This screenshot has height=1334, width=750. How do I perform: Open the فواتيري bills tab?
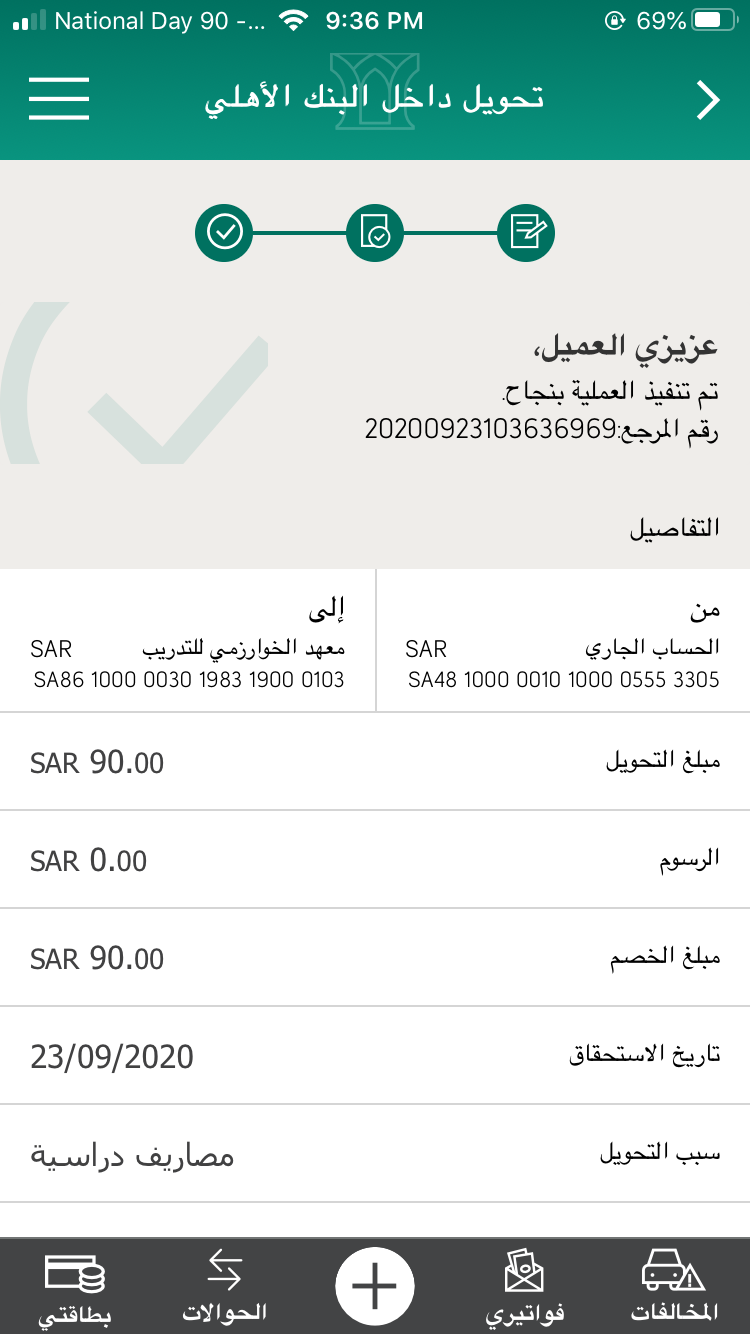[525, 1288]
